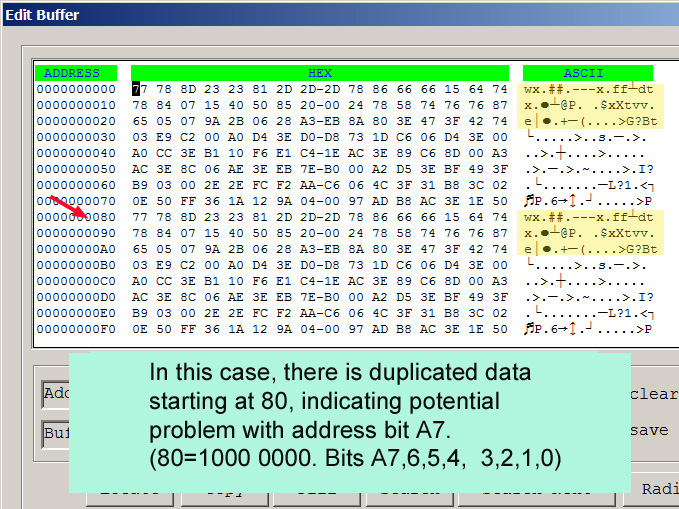The width and height of the screenshot is (679, 509).
Task: Click ASCII text of row 00000000A0
Action: tap(590, 249)
